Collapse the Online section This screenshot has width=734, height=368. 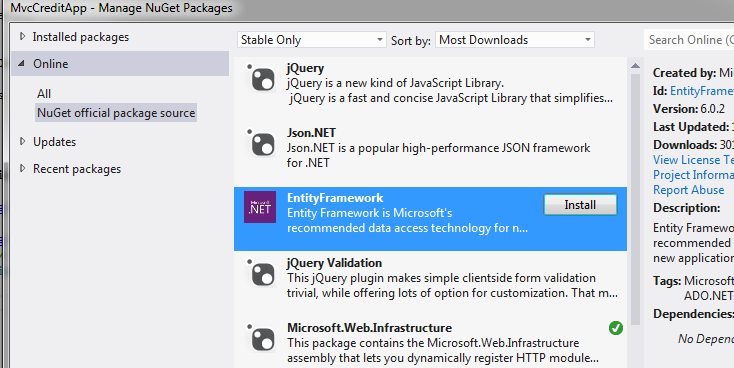coord(22,63)
